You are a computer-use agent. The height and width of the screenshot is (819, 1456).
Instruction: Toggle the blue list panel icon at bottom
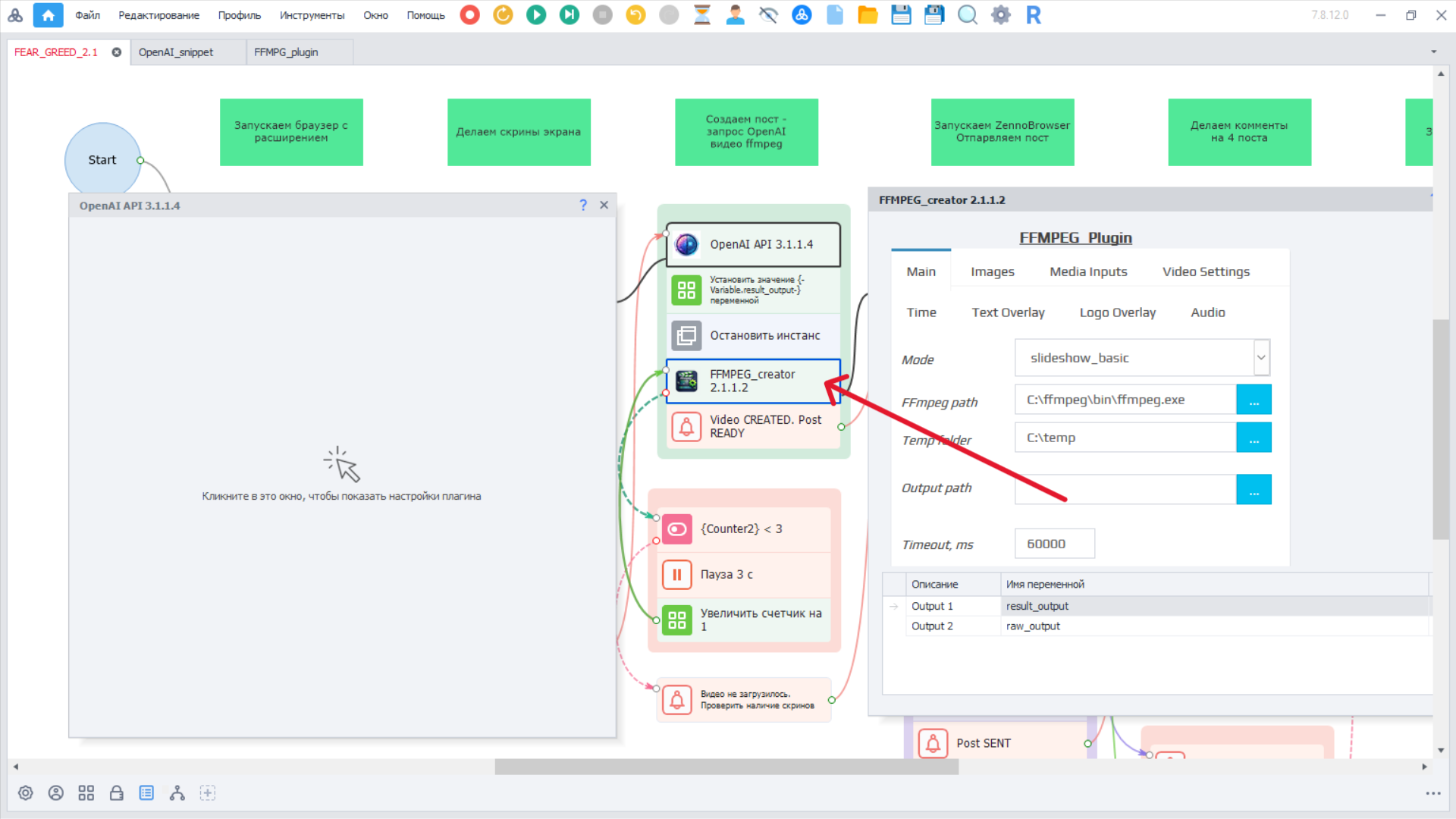(146, 793)
